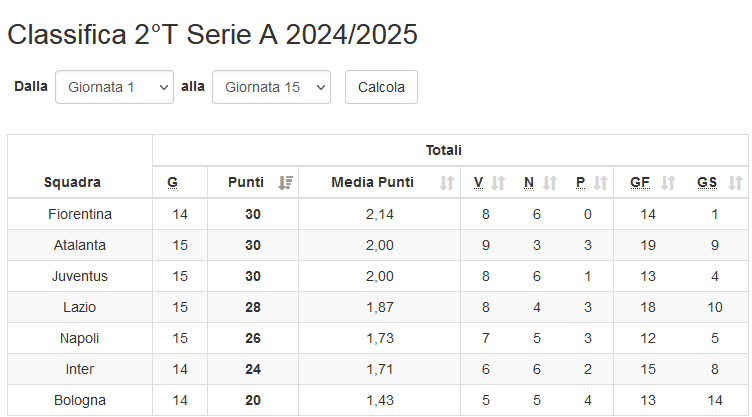Open the Giornata 1 start dropdown
Screen dimensions: 752x417
tap(115, 87)
